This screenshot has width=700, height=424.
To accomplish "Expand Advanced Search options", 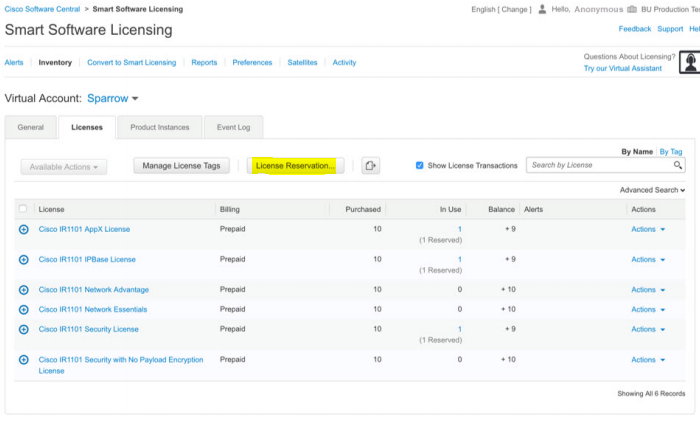I will [652, 190].
